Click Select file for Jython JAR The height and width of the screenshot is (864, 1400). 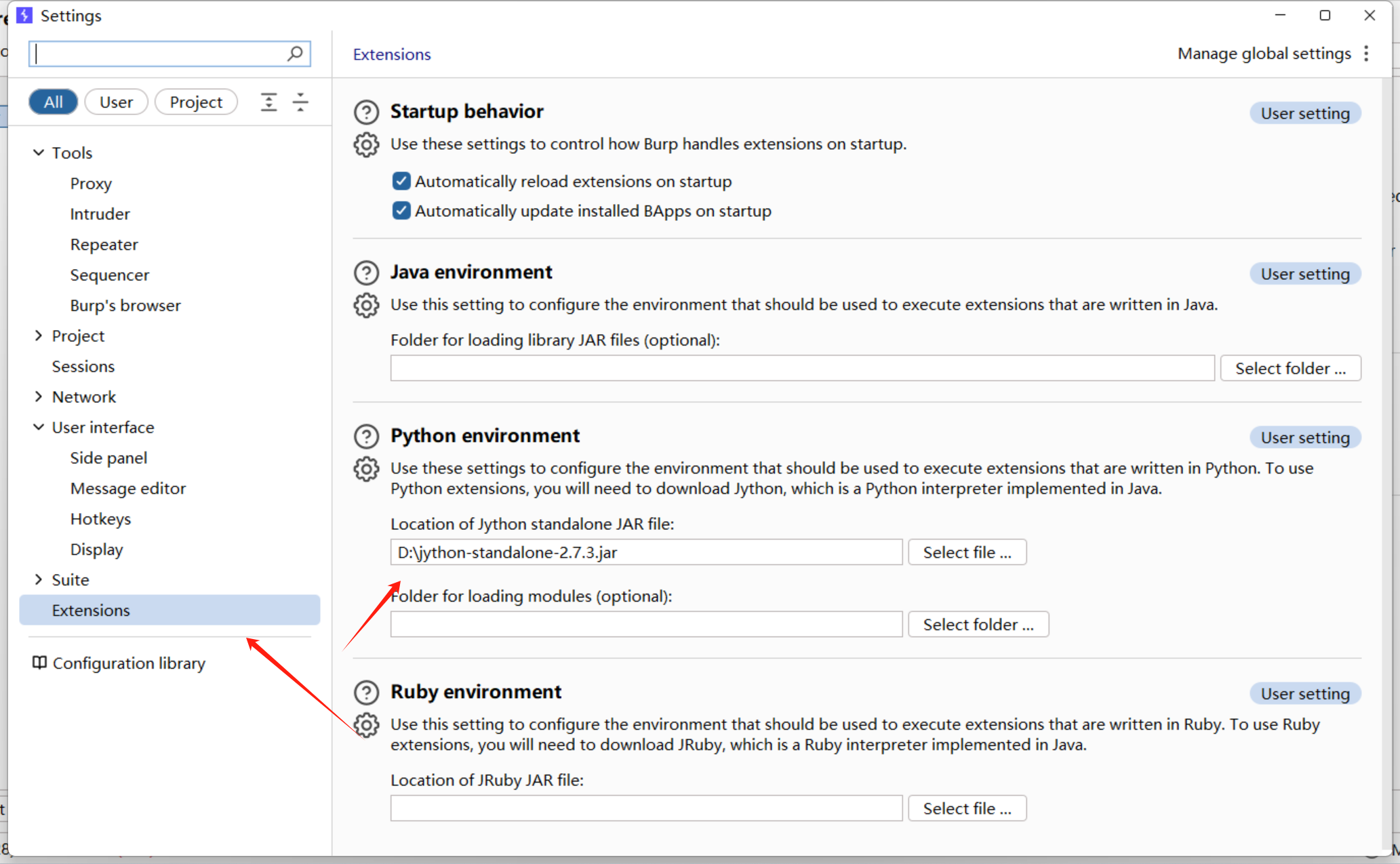[x=966, y=552]
